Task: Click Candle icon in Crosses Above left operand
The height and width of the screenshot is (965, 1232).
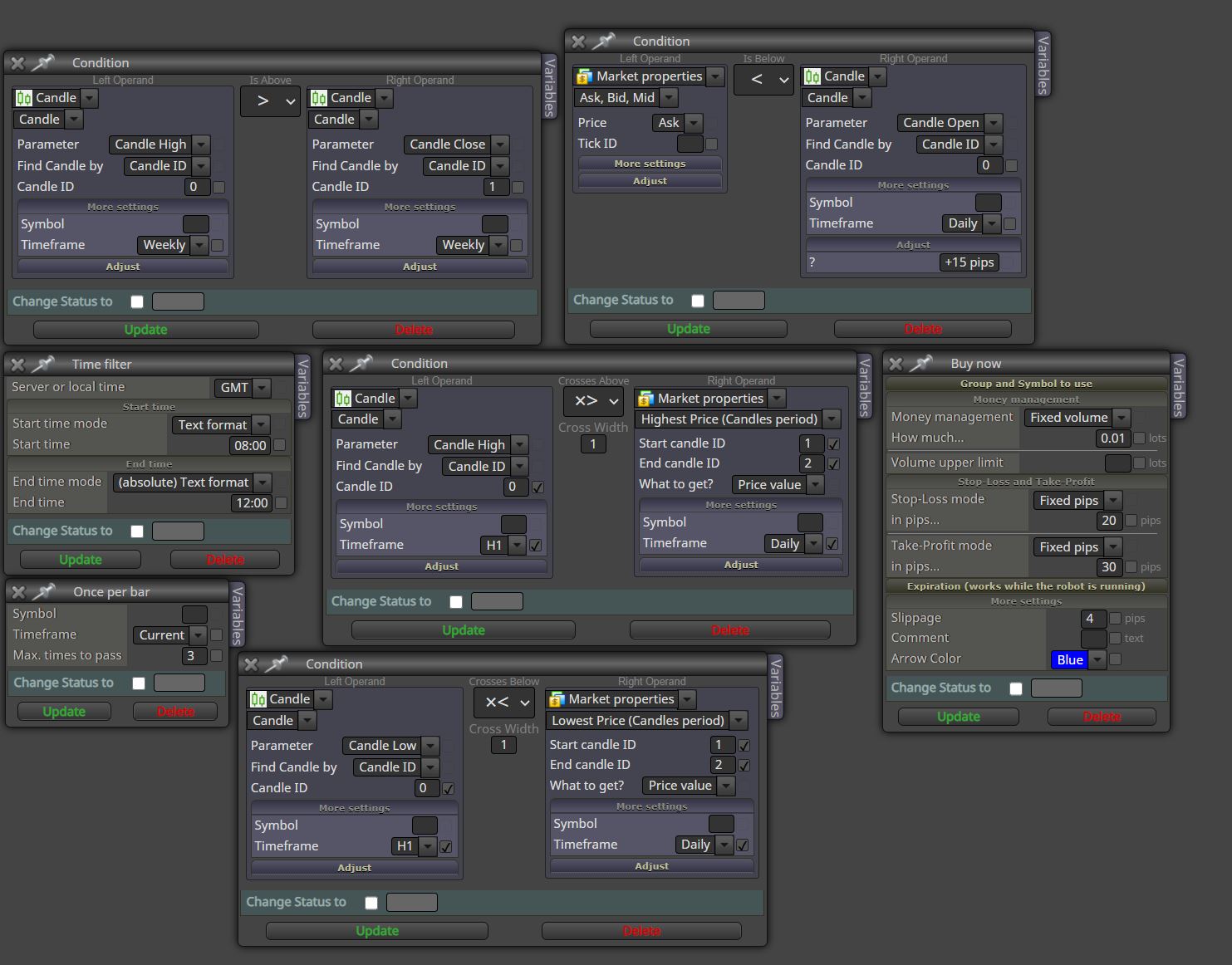Action: coord(343,399)
